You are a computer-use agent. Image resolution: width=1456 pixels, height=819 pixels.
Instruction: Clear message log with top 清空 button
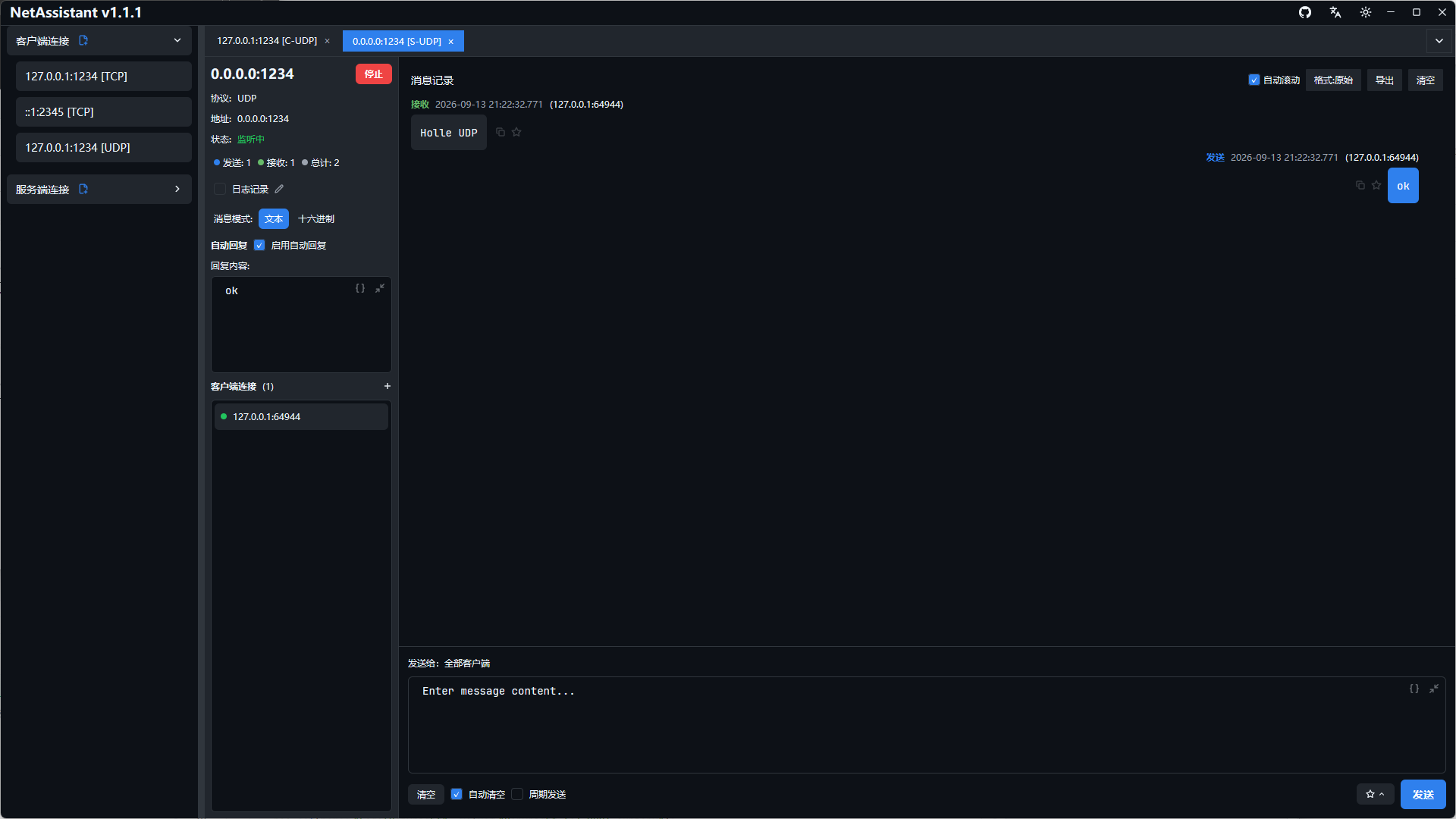[x=1426, y=80]
